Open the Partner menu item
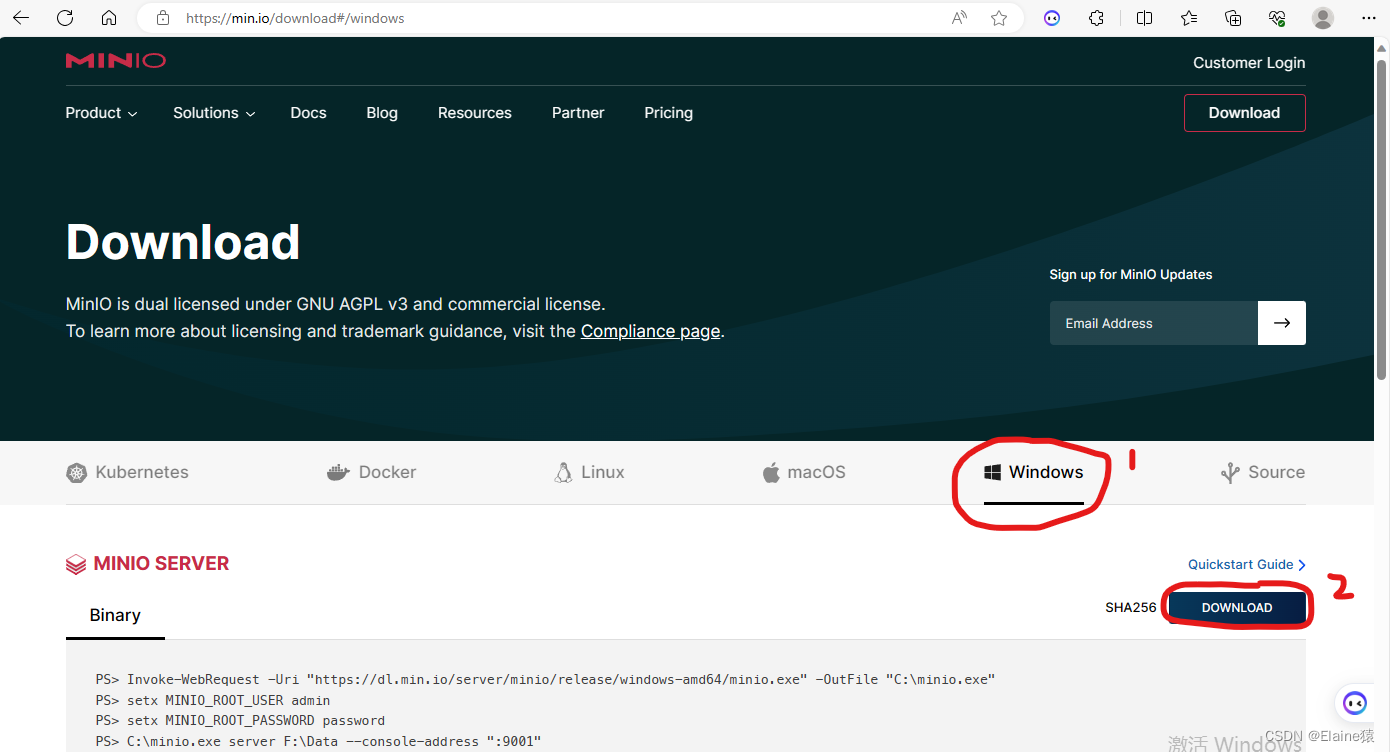 tap(578, 113)
